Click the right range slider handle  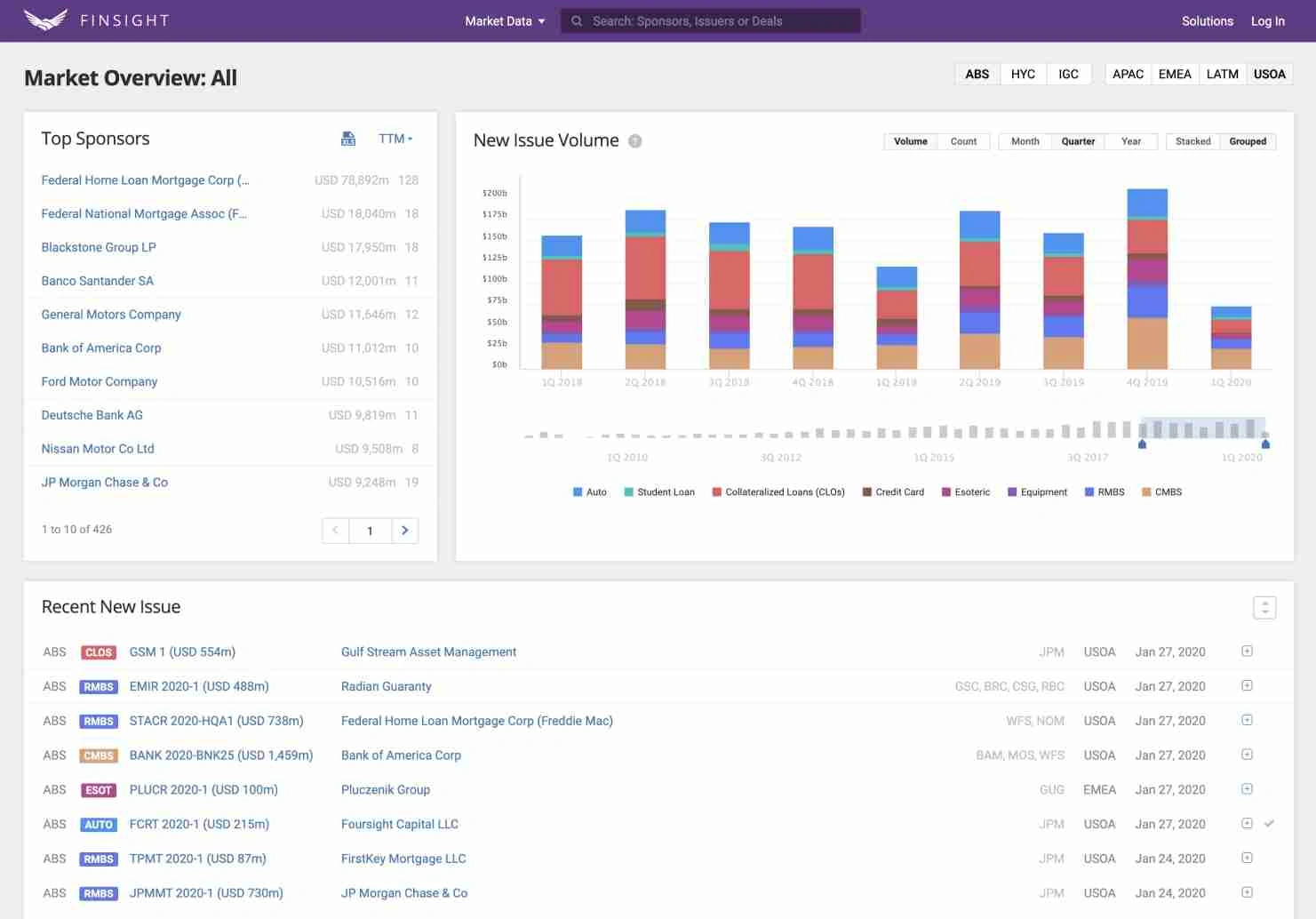1265,444
